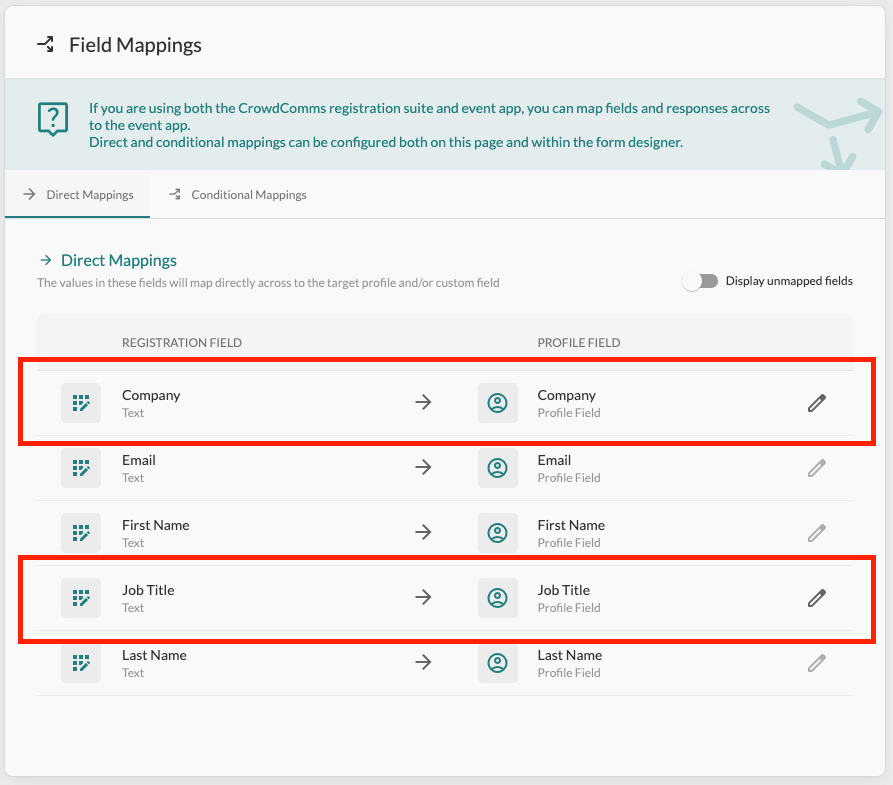This screenshot has width=893, height=785.
Task: Click the Email profile field avatar icon
Action: (x=497, y=468)
